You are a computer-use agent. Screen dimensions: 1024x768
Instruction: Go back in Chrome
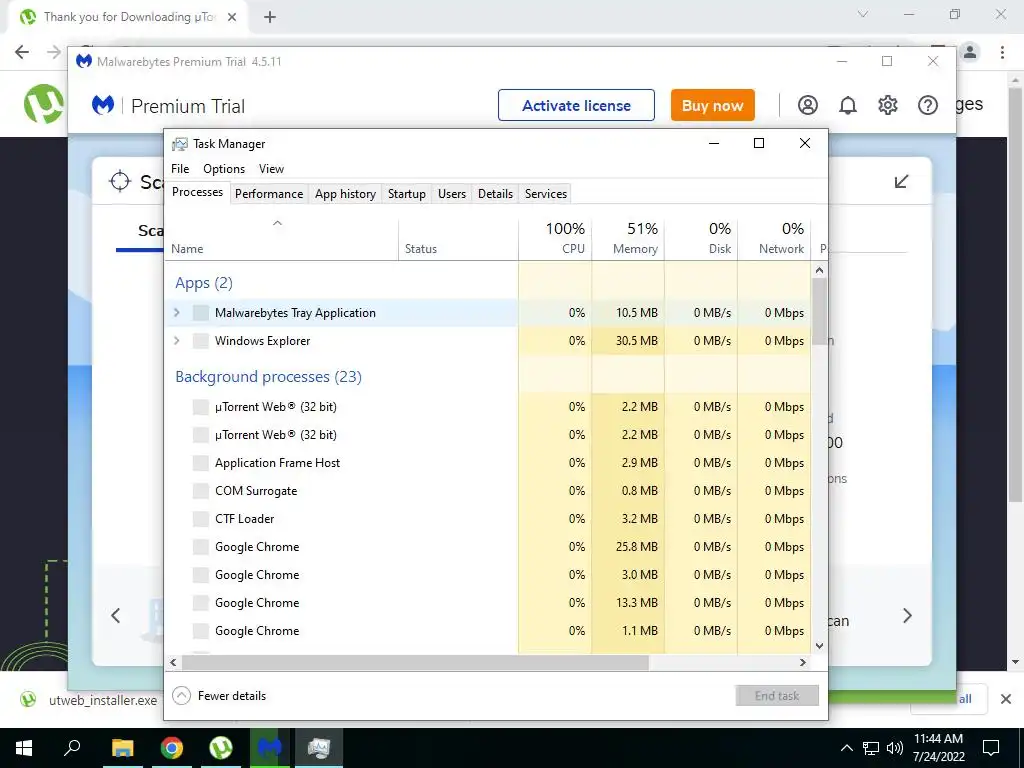click(22, 52)
